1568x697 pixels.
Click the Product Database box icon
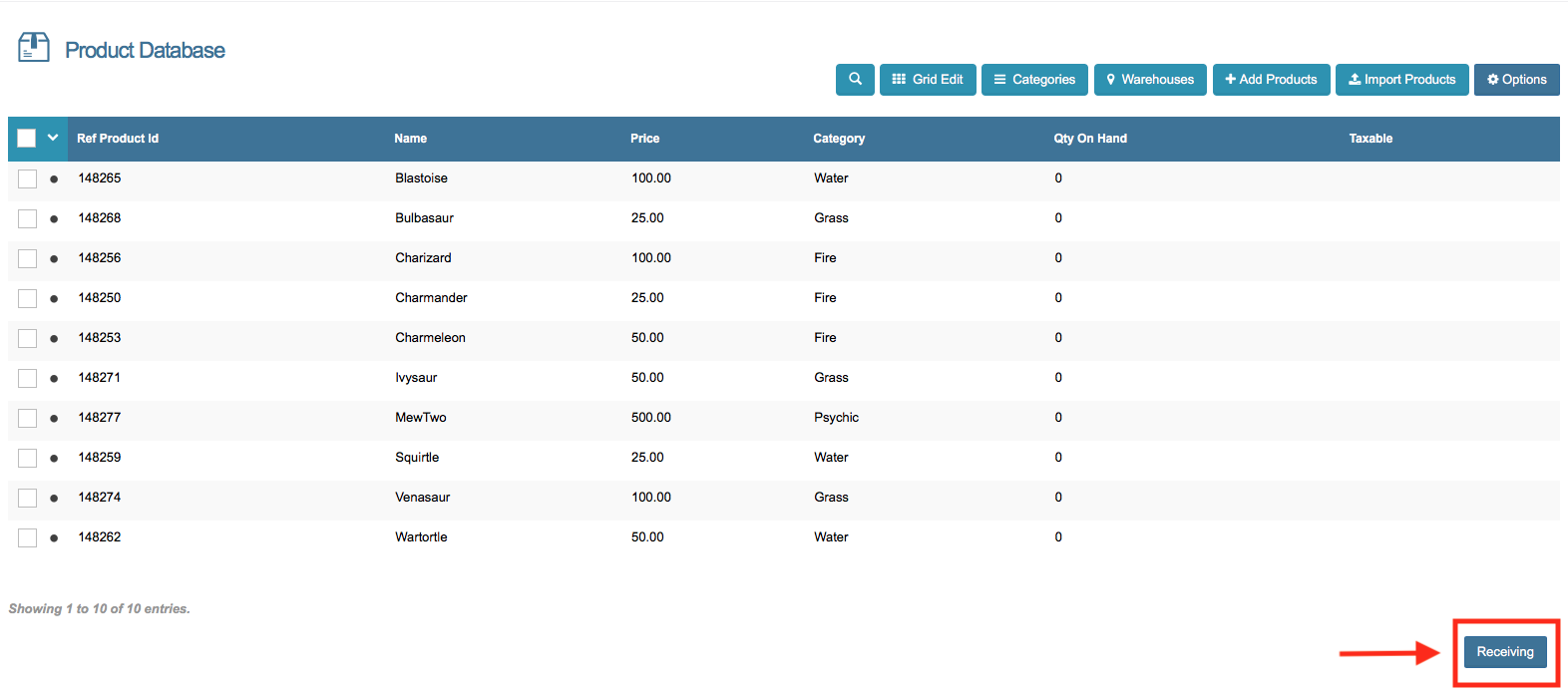coord(34,48)
